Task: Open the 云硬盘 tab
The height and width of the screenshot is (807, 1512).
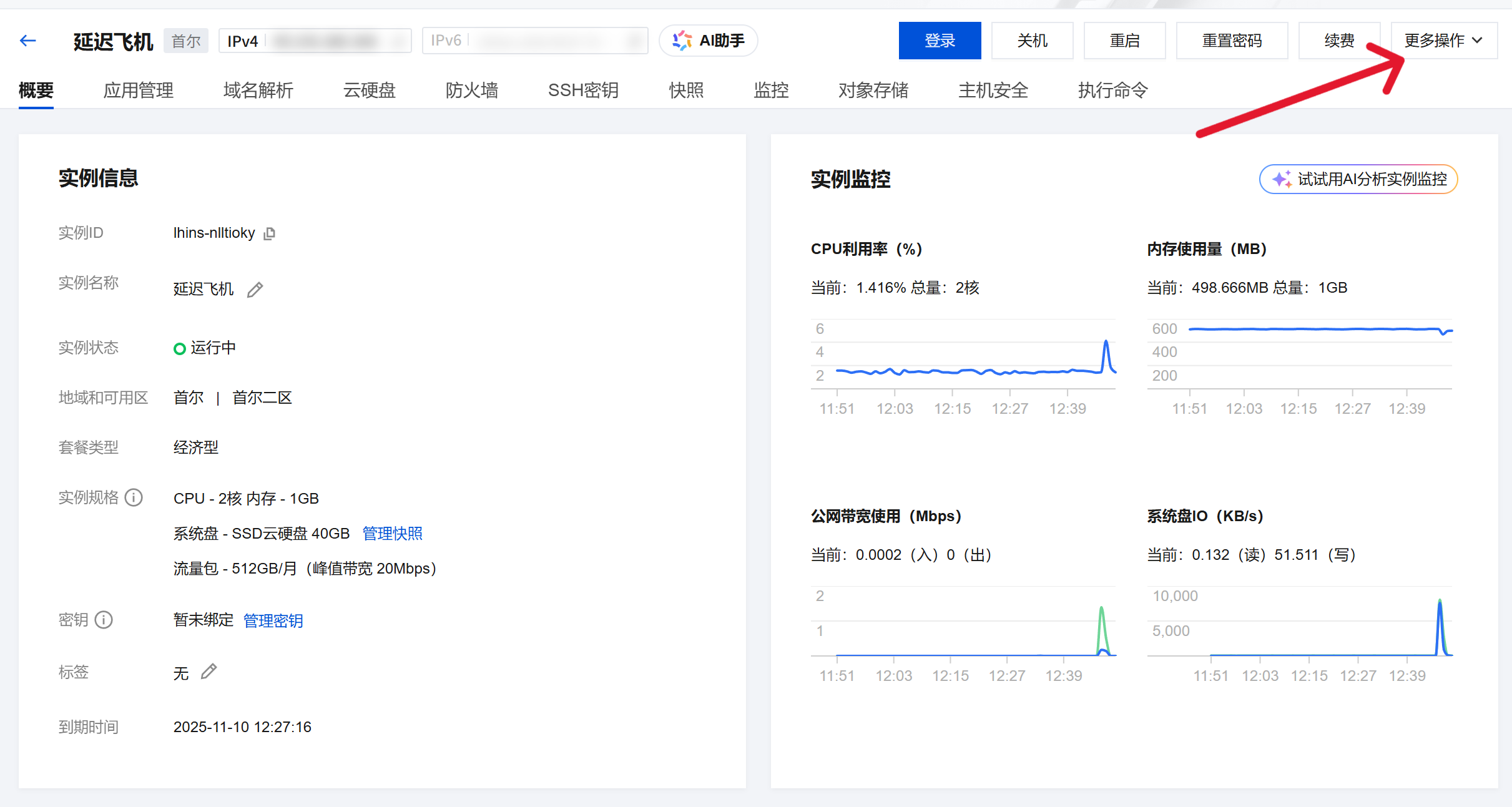Action: pos(369,90)
